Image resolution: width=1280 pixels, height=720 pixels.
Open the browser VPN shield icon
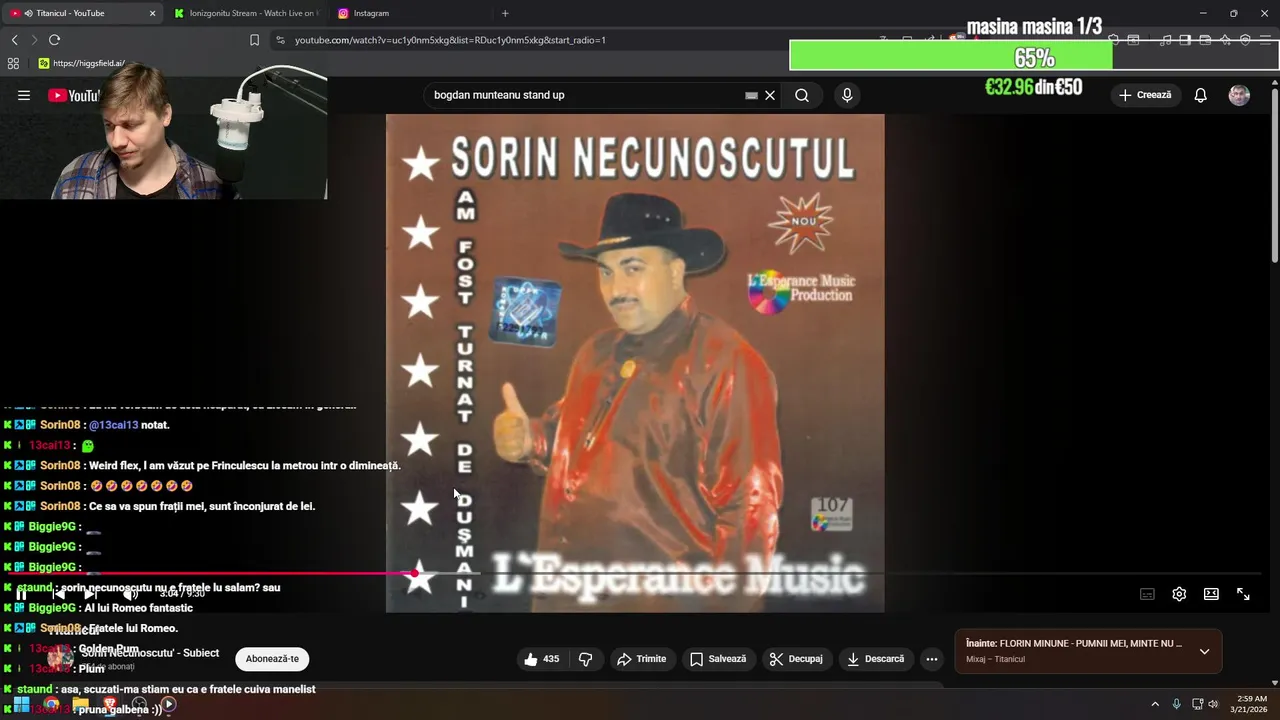[x=1245, y=40]
